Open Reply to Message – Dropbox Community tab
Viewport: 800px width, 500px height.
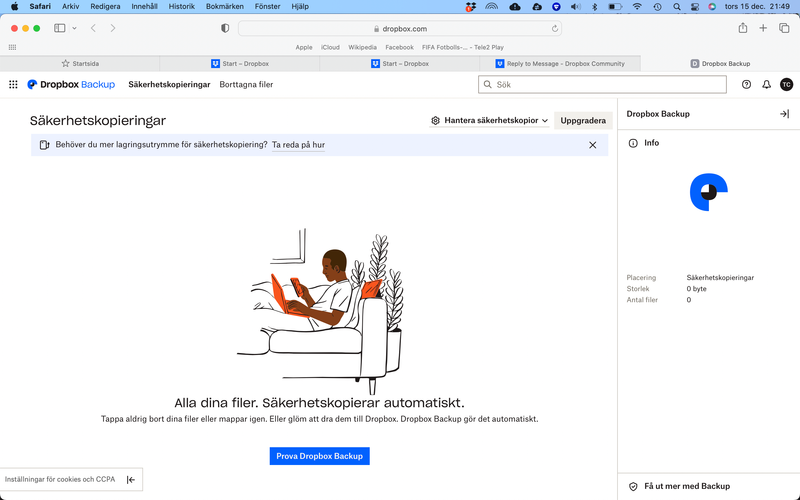pyautogui.click(x=560, y=64)
